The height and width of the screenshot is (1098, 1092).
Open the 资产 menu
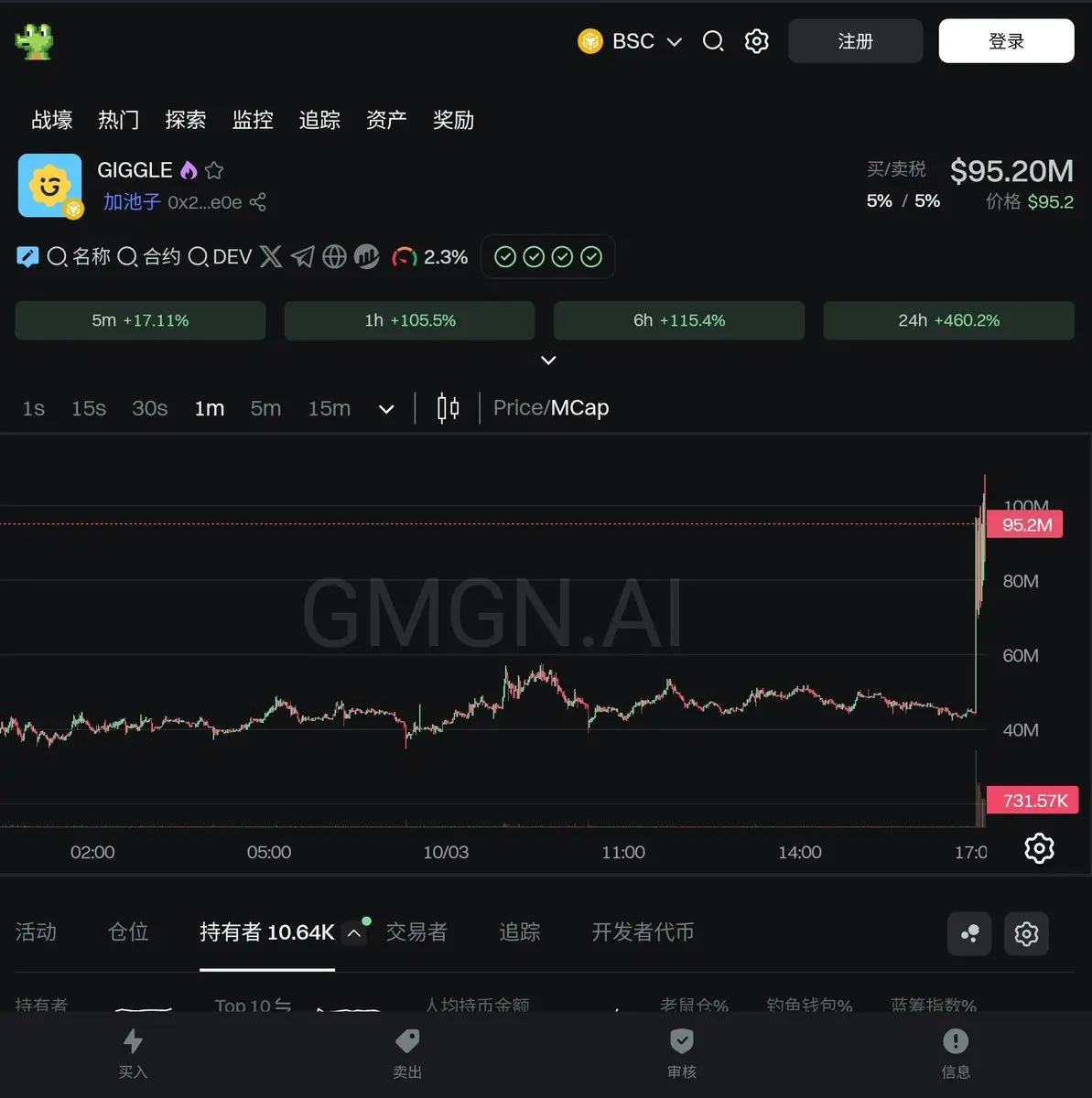386,120
